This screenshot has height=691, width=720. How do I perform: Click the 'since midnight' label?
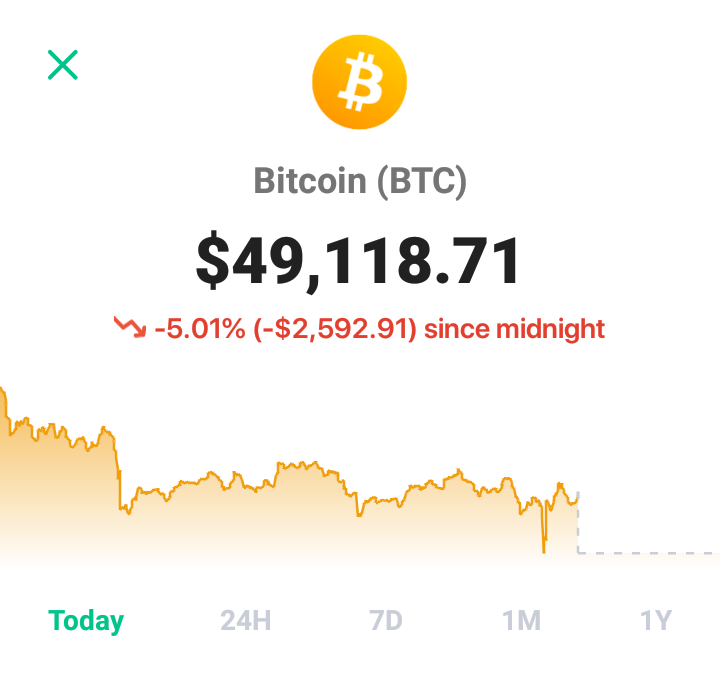pos(514,329)
